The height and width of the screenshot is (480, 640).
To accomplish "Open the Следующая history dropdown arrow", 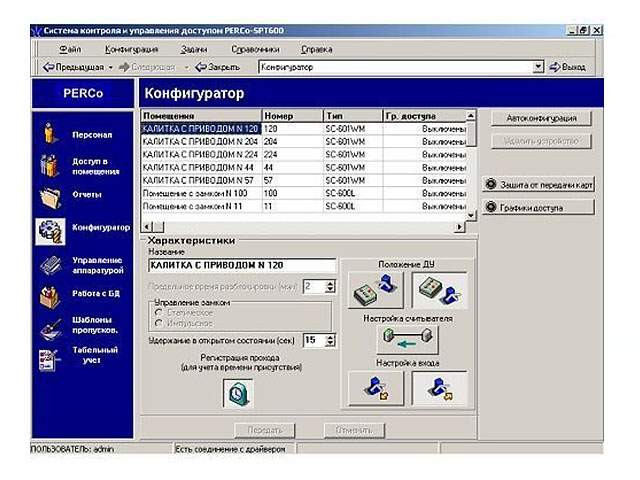I will click(187, 67).
